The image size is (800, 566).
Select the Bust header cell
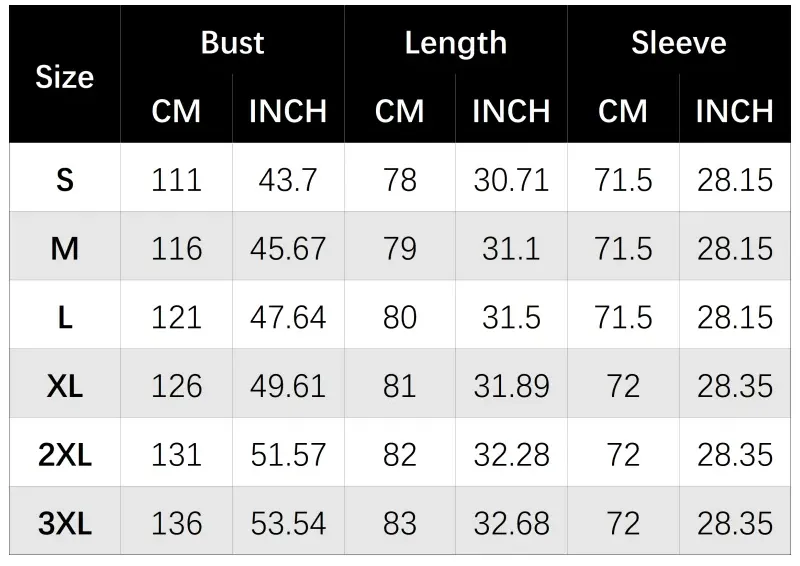tap(232, 43)
